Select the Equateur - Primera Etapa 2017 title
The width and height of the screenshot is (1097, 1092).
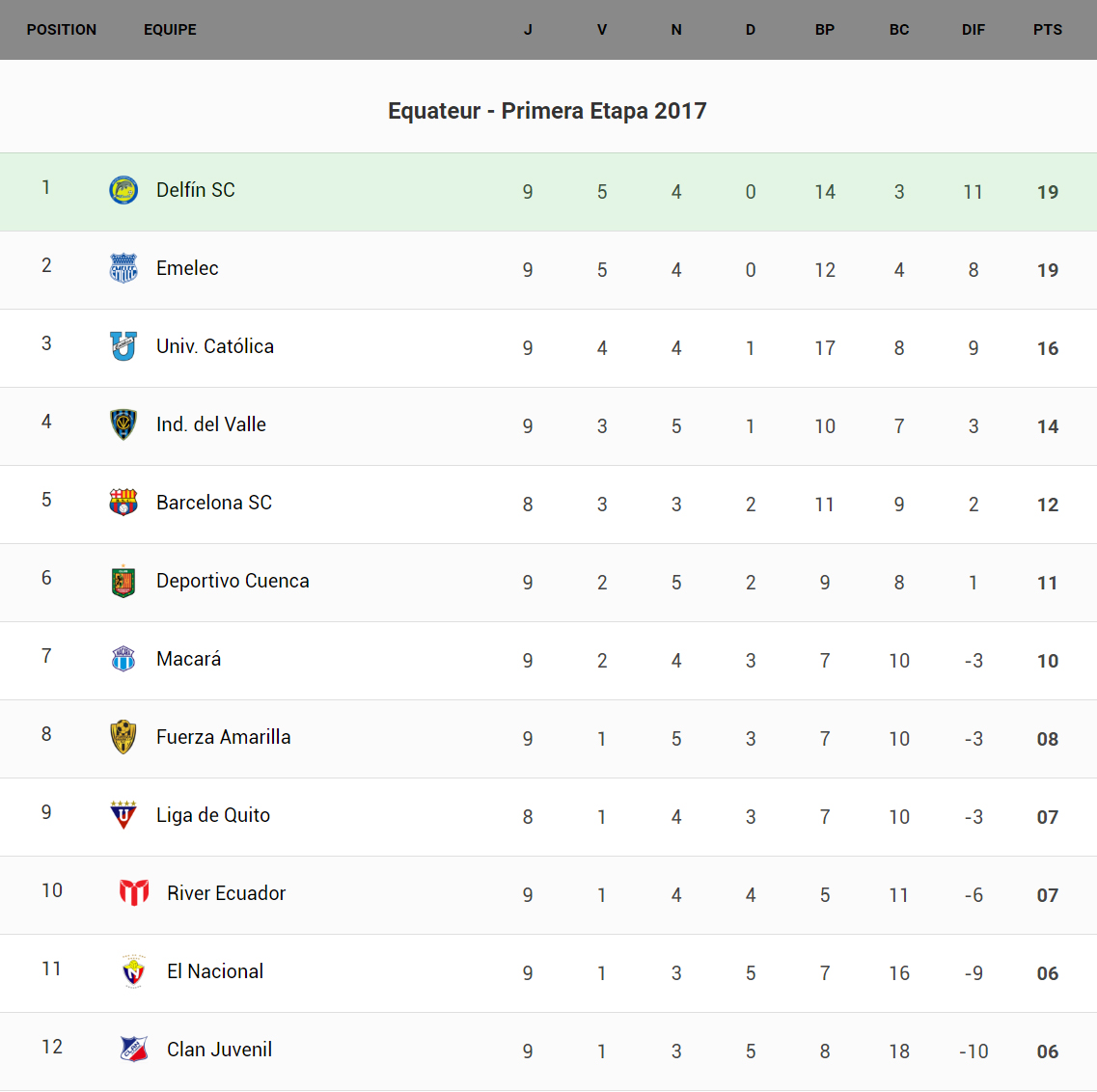[x=547, y=111]
